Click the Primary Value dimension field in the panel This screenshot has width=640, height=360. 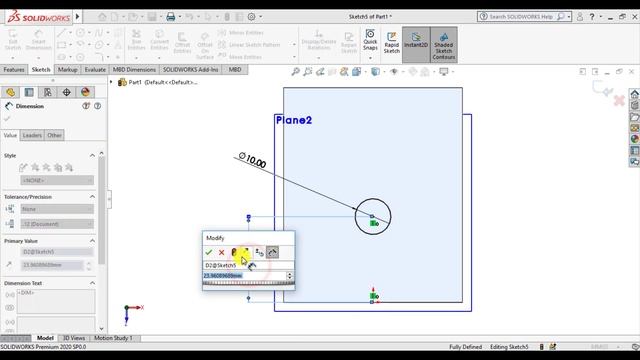(x=52, y=265)
